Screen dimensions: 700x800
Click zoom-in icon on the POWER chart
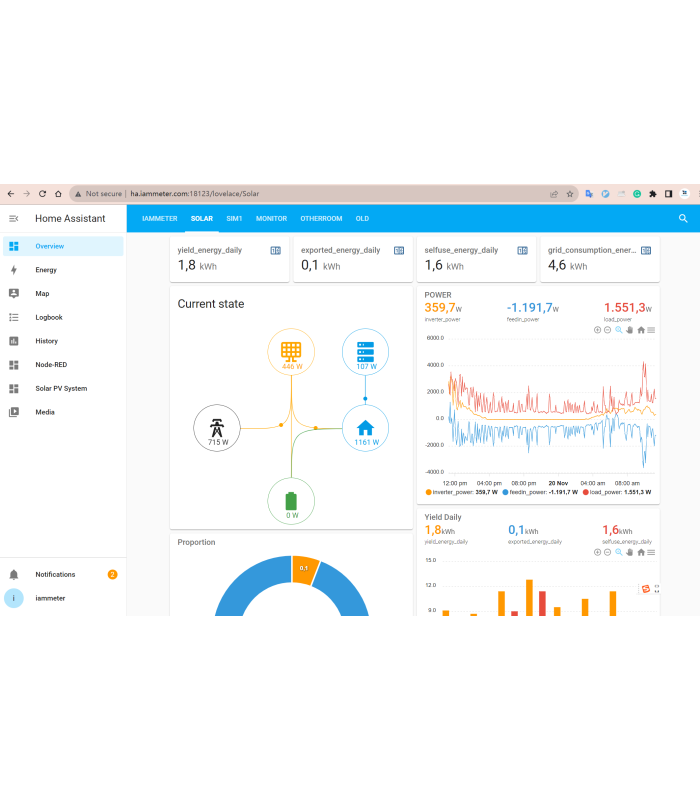(x=598, y=330)
